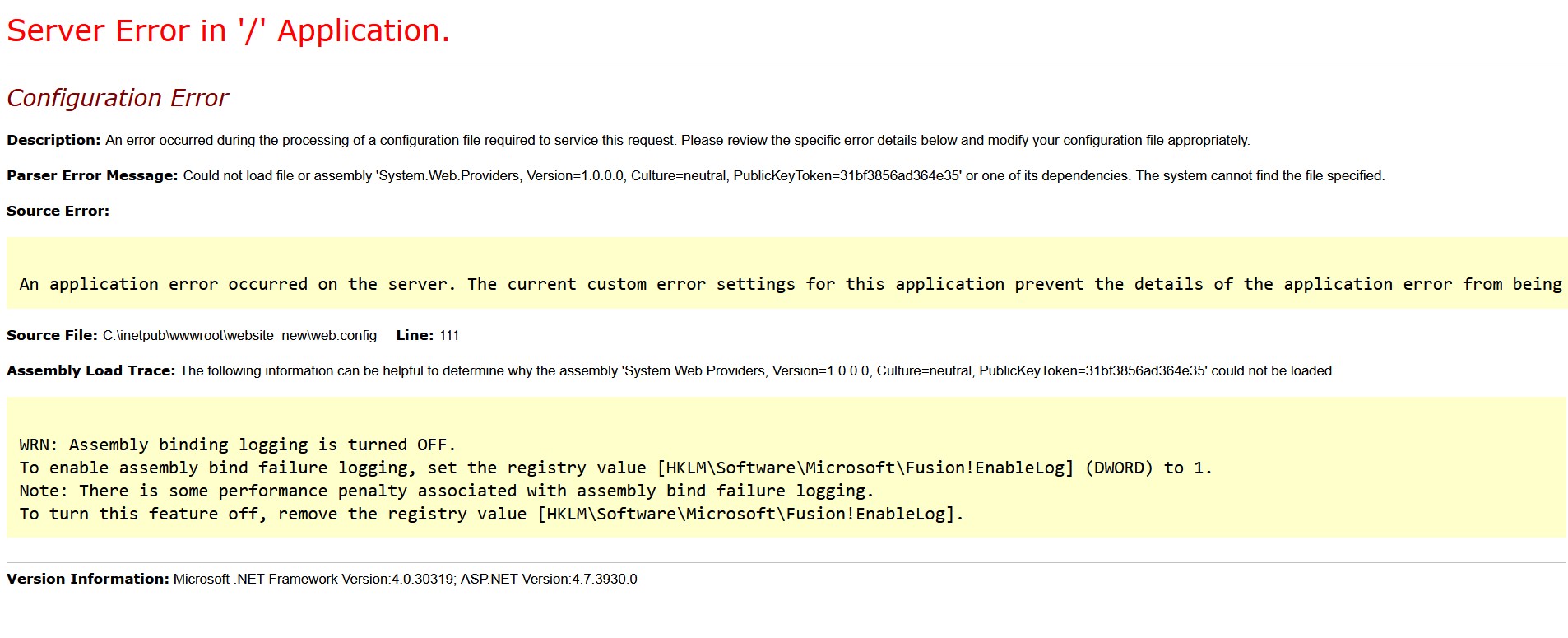This screenshot has height=638, width=1568.
Task: Click the 'WRN: Assembly binding logging' line
Action: 237,445
